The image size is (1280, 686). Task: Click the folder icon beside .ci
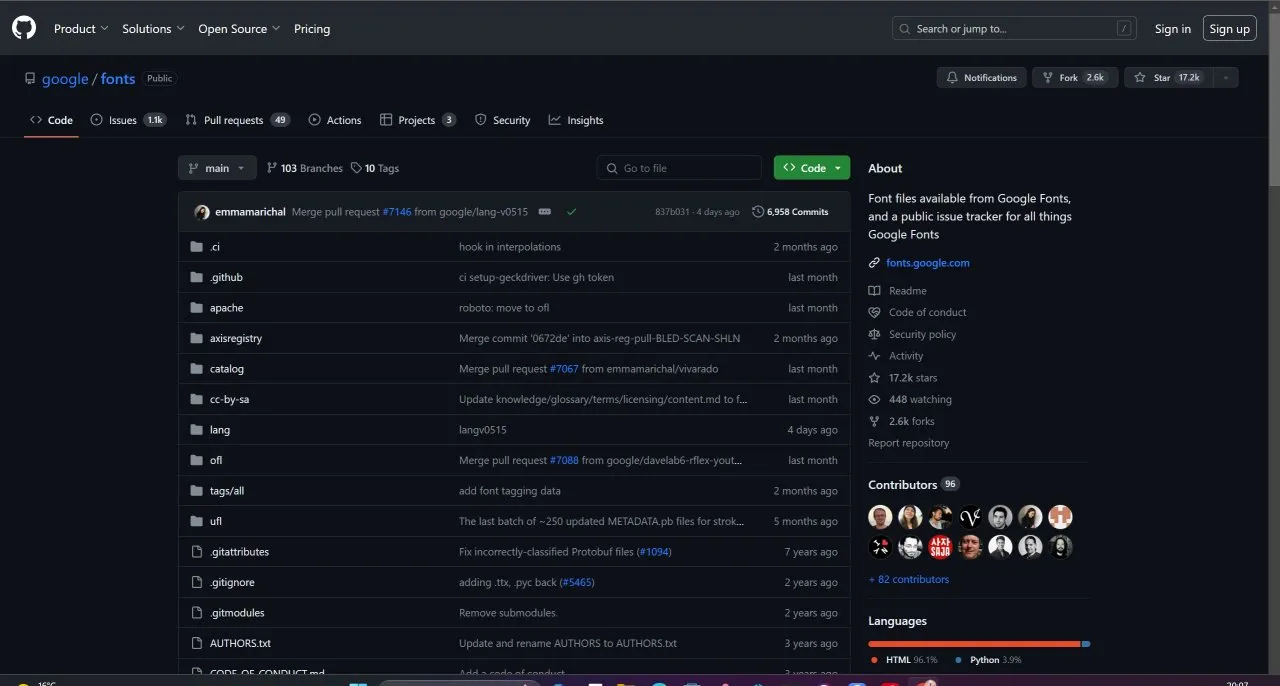[x=197, y=247]
